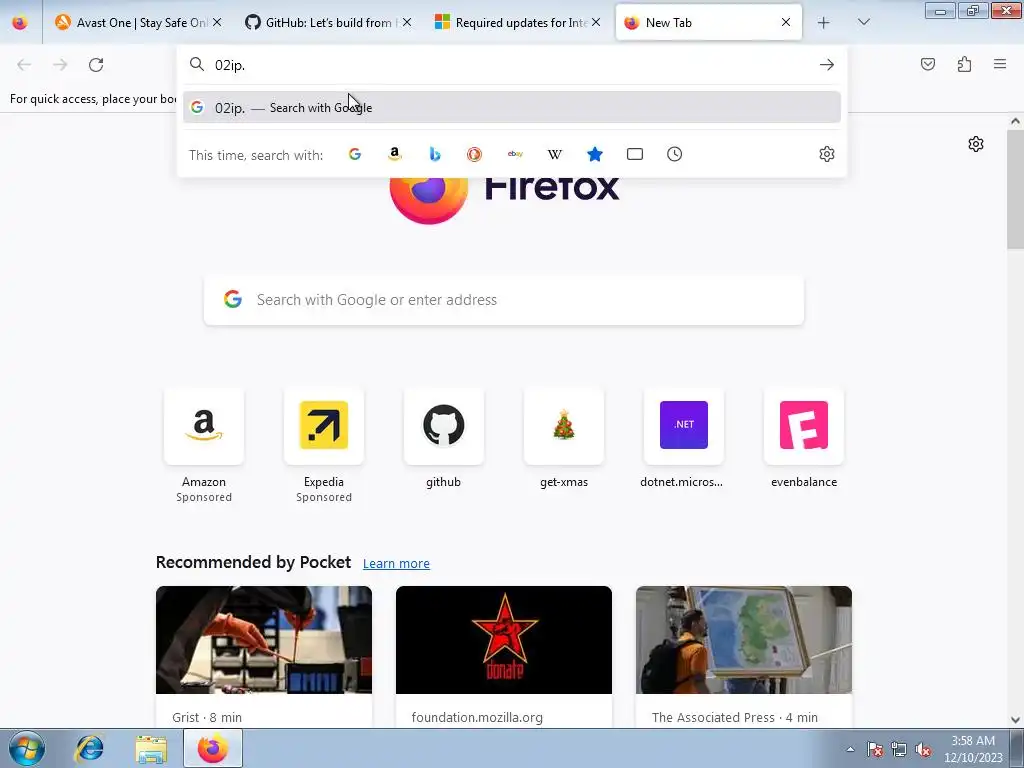The width and height of the screenshot is (1024, 768).
Task: Open Save to Pocket button
Action: pos(928,64)
